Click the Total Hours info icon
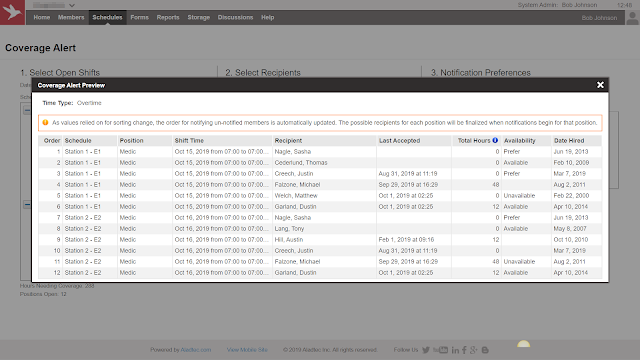This screenshot has height=360, width=640. coord(495,140)
